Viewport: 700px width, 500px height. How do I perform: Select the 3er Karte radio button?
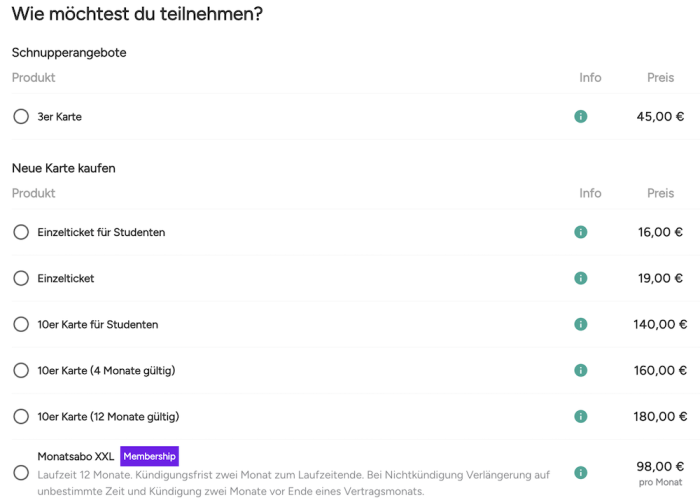point(21,117)
